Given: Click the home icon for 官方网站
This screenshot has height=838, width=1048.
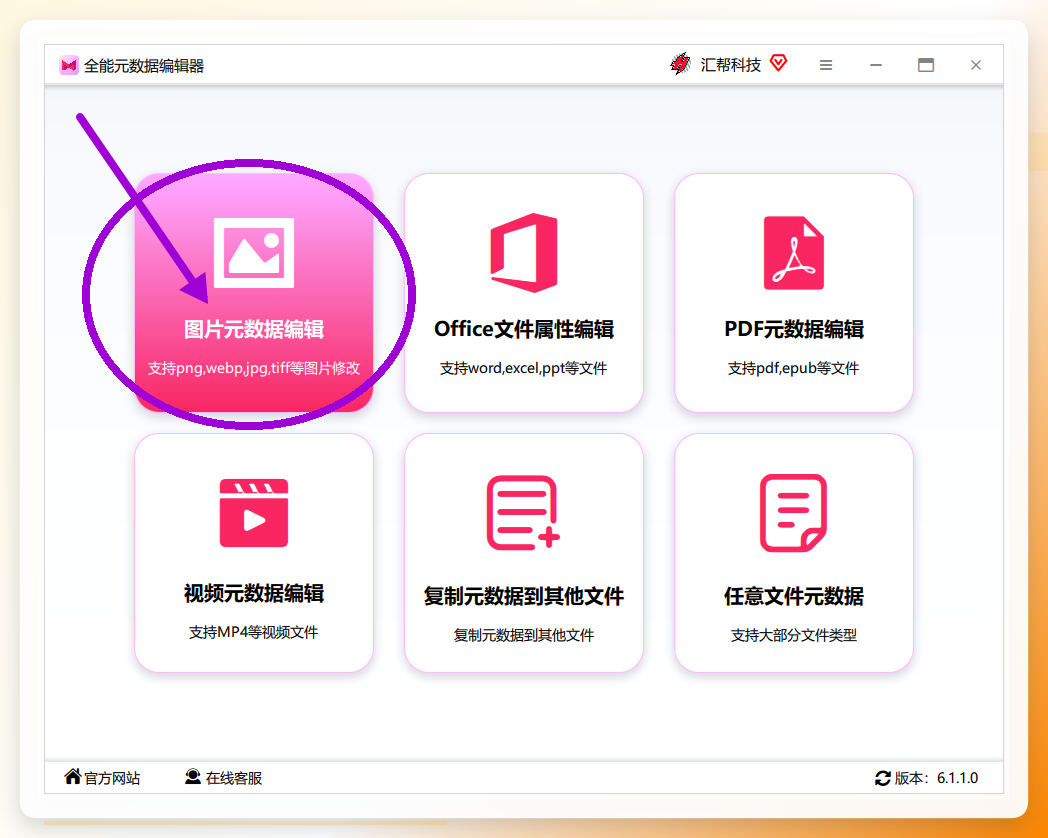Looking at the screenshot, I should [73, 777].
